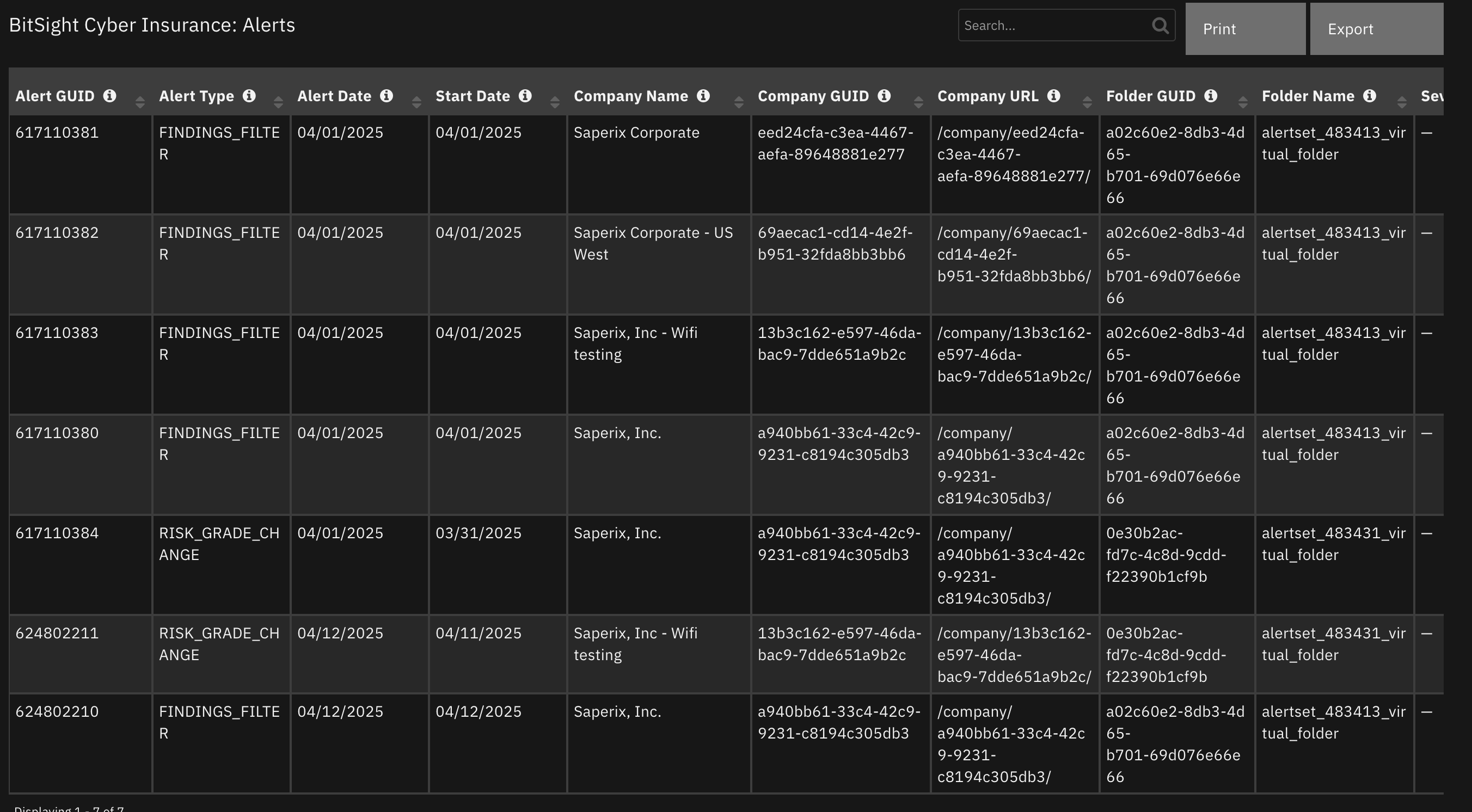The height and width of the screenshot is (812, 1472).
Task: Click the info icon beside Alert Date
Action: [x=387, y=96]
